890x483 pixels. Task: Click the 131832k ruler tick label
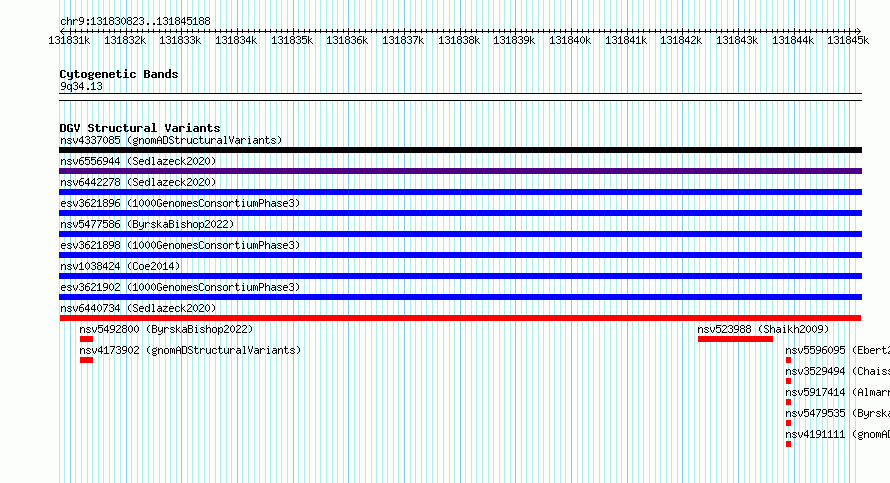[x=125, y=40]
